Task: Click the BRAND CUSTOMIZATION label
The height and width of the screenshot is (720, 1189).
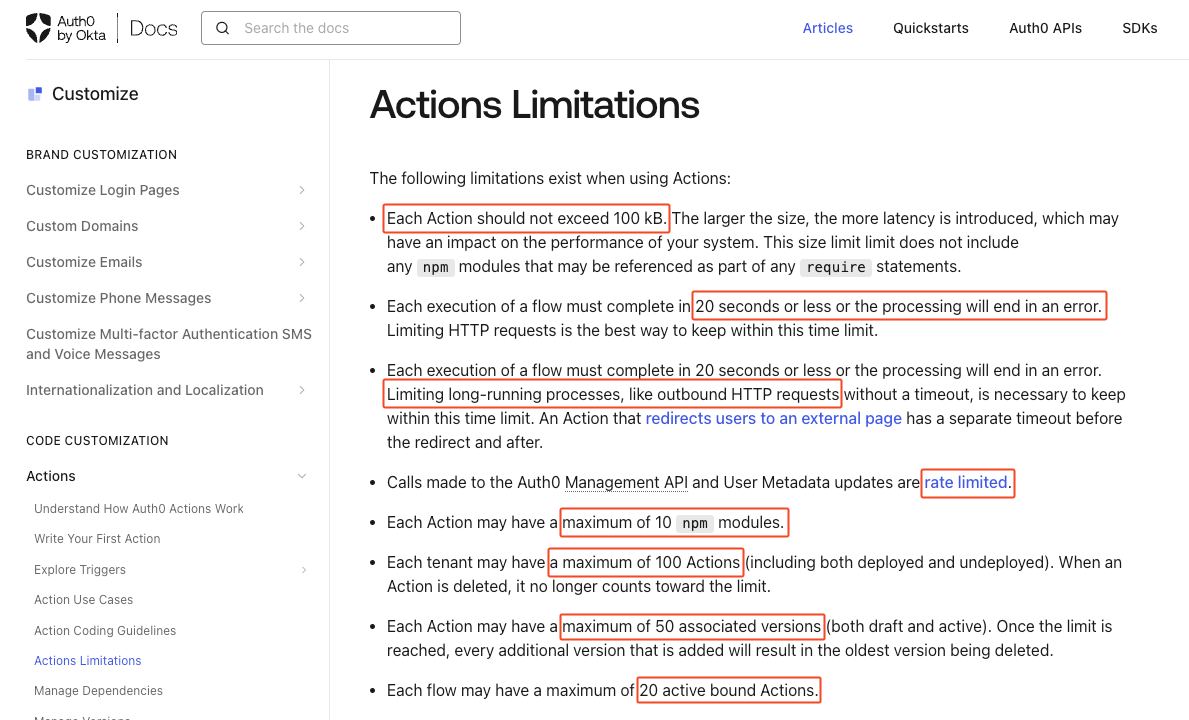Action: tap(102, 155)
